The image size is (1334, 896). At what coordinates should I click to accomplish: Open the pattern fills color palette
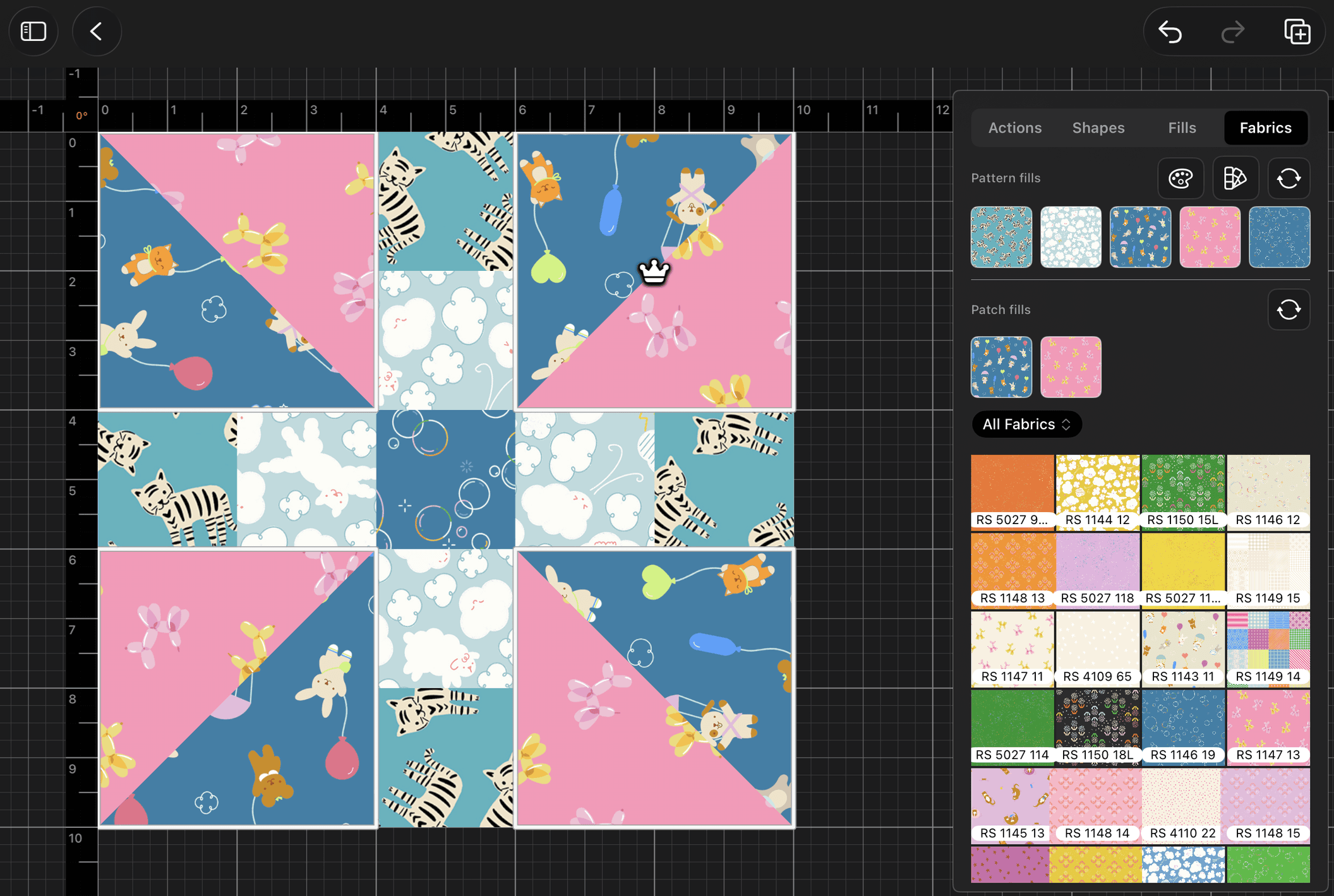pos(1181,178)
